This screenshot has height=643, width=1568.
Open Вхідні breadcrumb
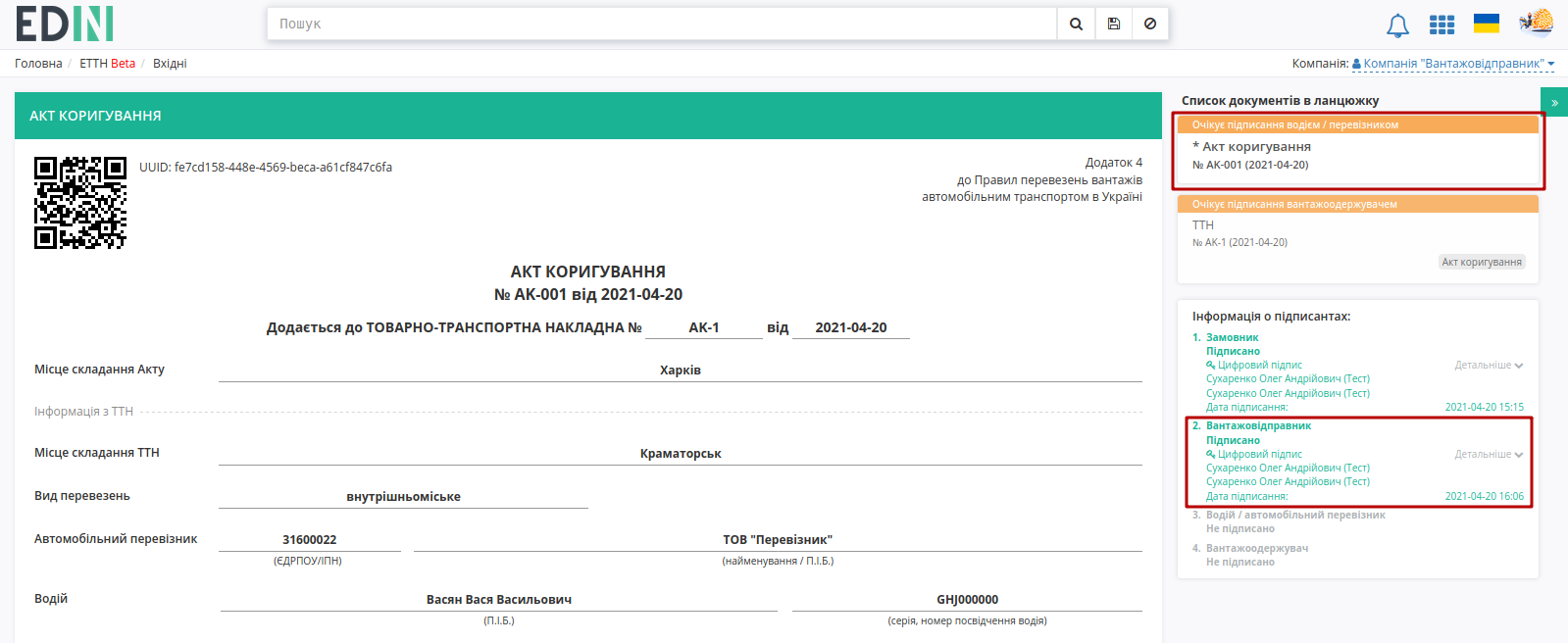coord(170,64)
